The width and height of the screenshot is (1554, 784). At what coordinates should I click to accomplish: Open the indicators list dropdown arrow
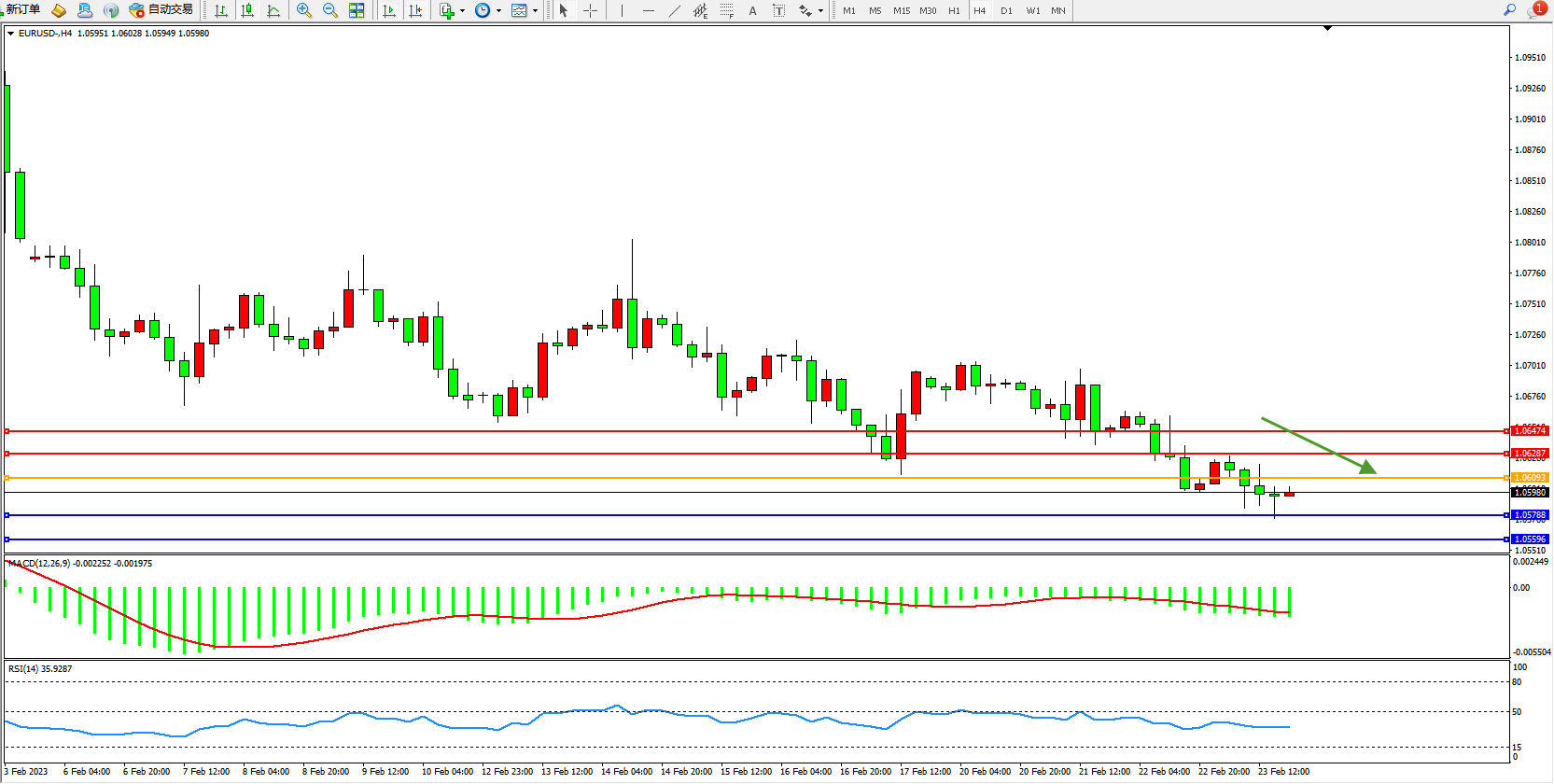(x=462, y=11)
